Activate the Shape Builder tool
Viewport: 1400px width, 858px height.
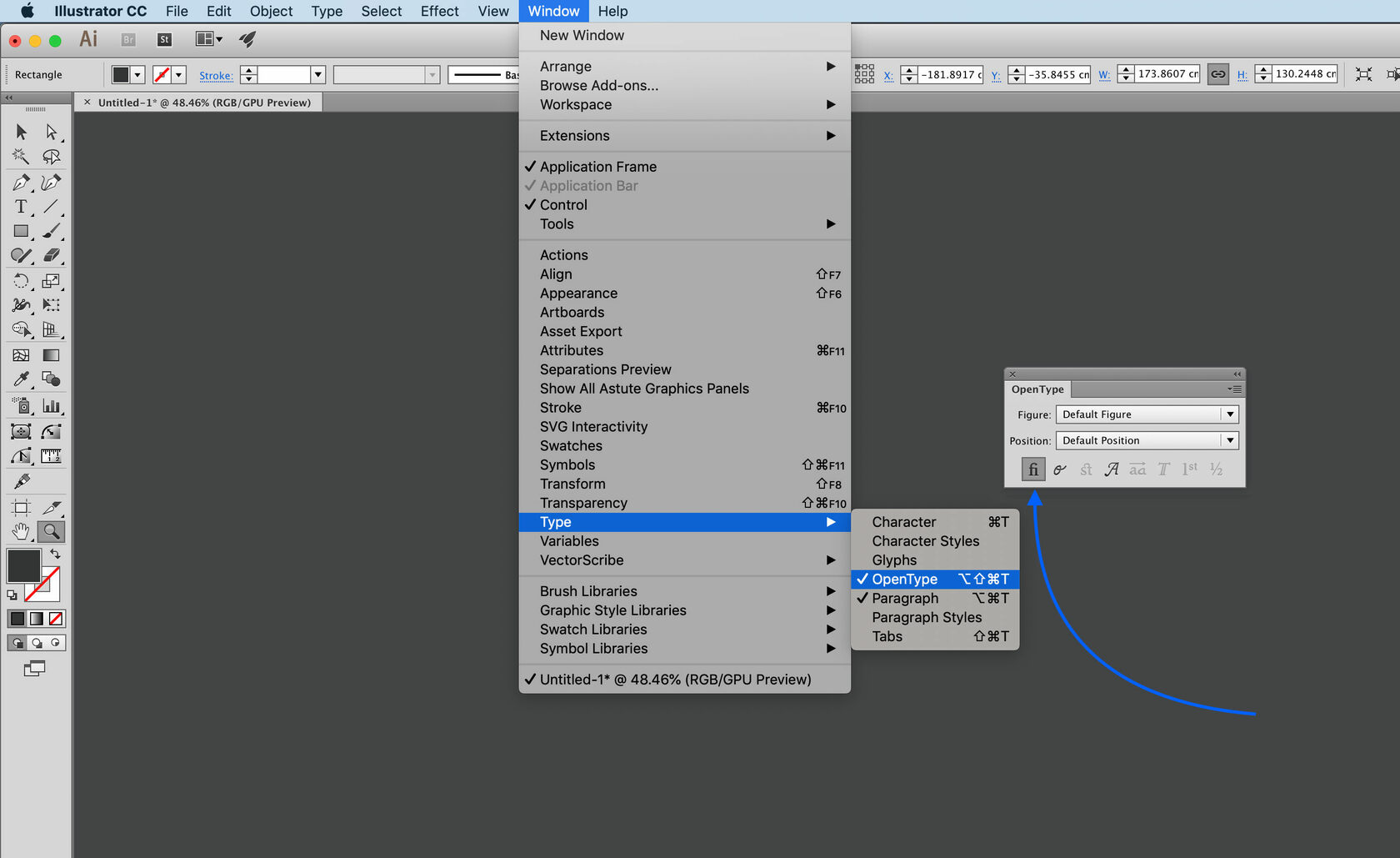click(22, 329)
